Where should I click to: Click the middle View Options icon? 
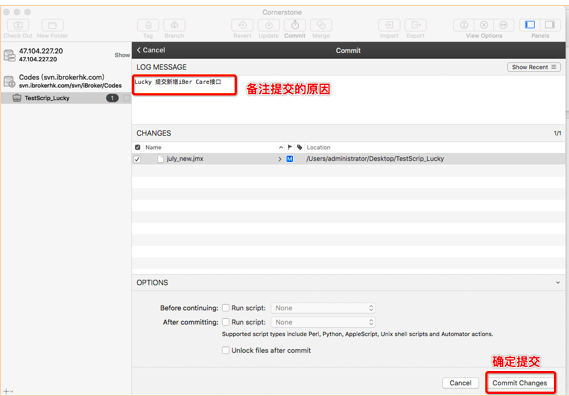484,25
